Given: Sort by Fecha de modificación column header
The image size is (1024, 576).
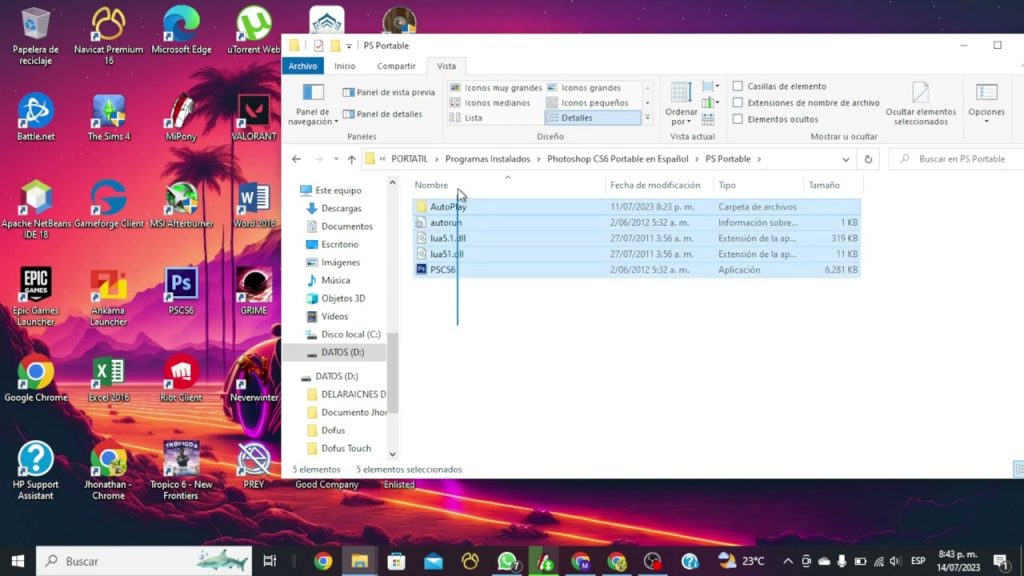Looking at the screenshot, I should point(655,185).
